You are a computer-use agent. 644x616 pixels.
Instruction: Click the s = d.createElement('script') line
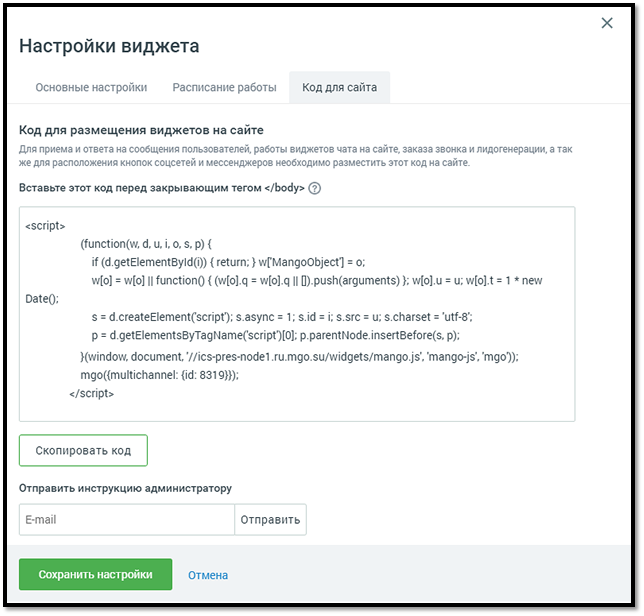(x=282, y=317)
